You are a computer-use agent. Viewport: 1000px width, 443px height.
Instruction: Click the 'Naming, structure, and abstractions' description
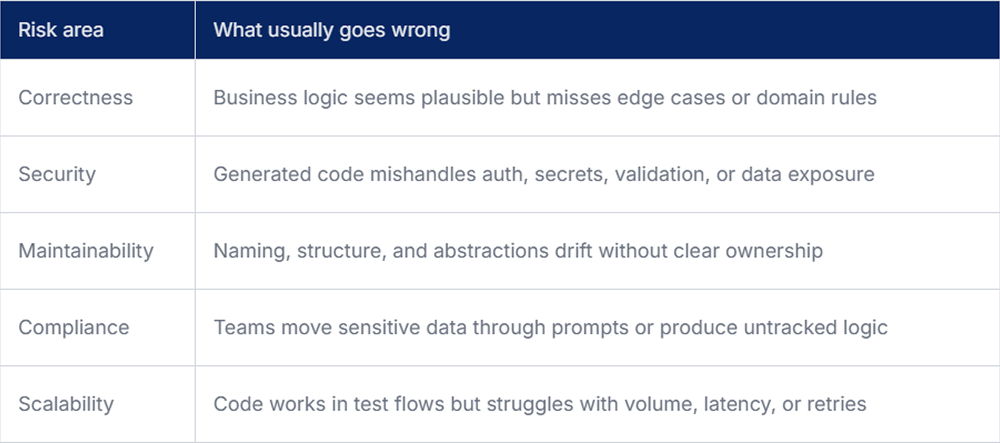pos(518,251)
